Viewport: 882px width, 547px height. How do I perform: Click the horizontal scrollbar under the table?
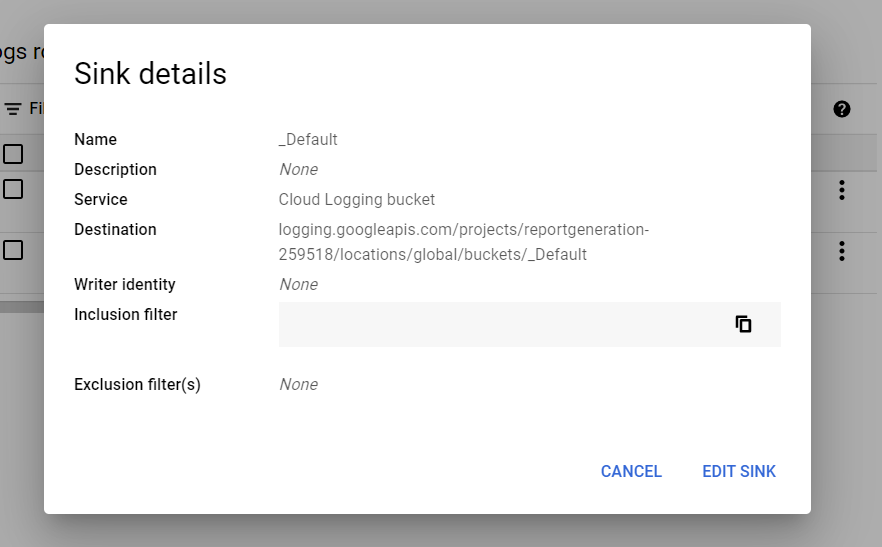[22, 307]
